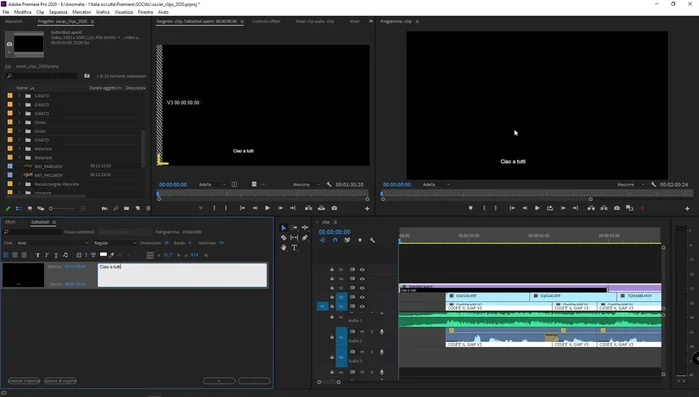Switch to Controllo effetti tab
Image resolution: width=699 pixels, height=397 pixels.
pos(266,21)
